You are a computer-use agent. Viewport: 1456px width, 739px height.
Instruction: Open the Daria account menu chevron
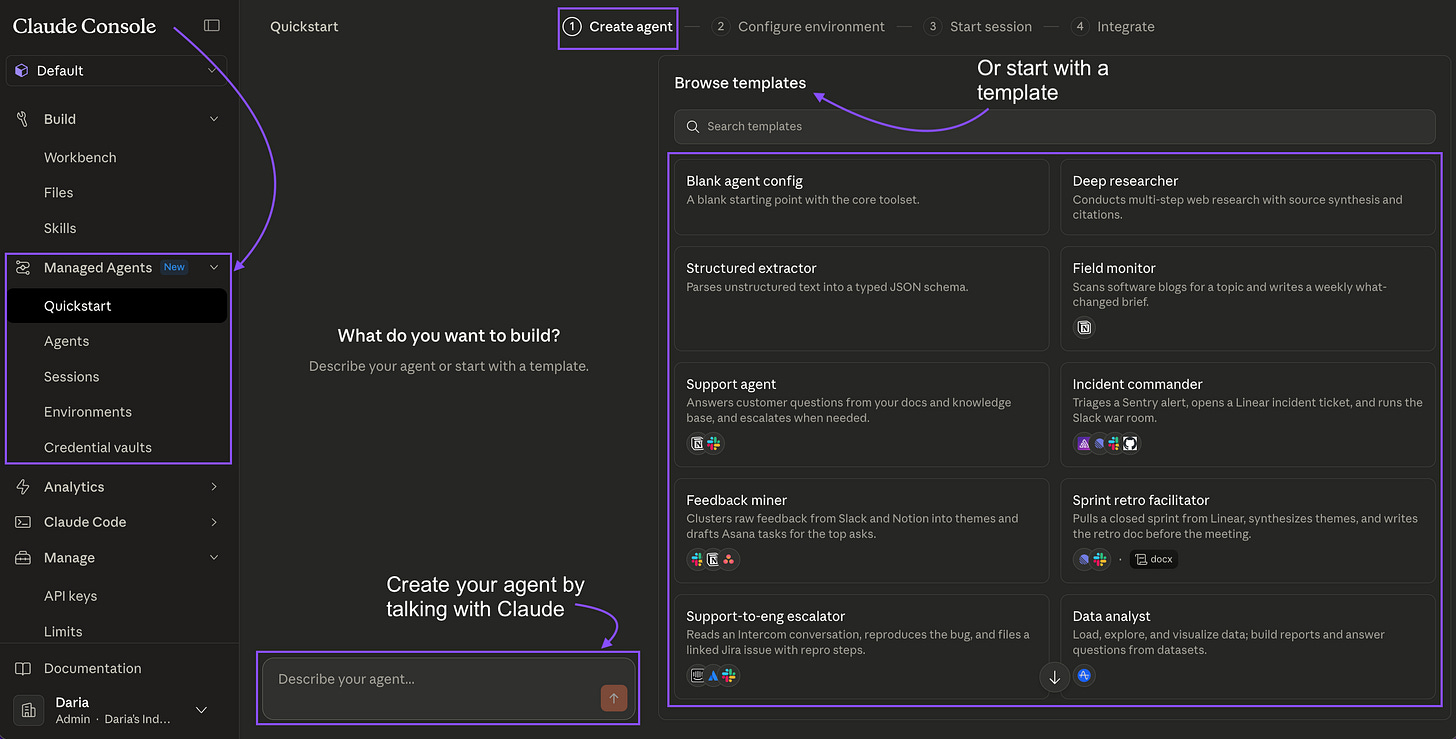[201, 710]
